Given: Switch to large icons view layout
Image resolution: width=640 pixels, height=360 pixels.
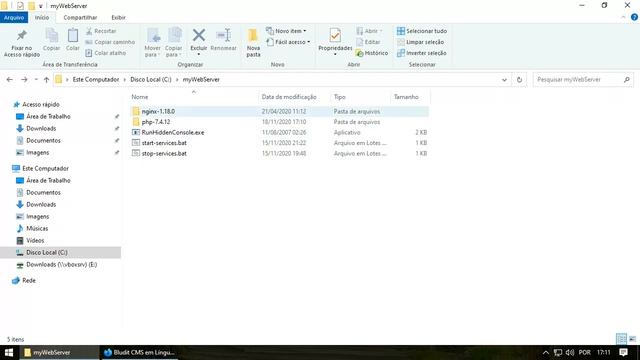Looking at the screenshot, I should (x=632, y=339).
